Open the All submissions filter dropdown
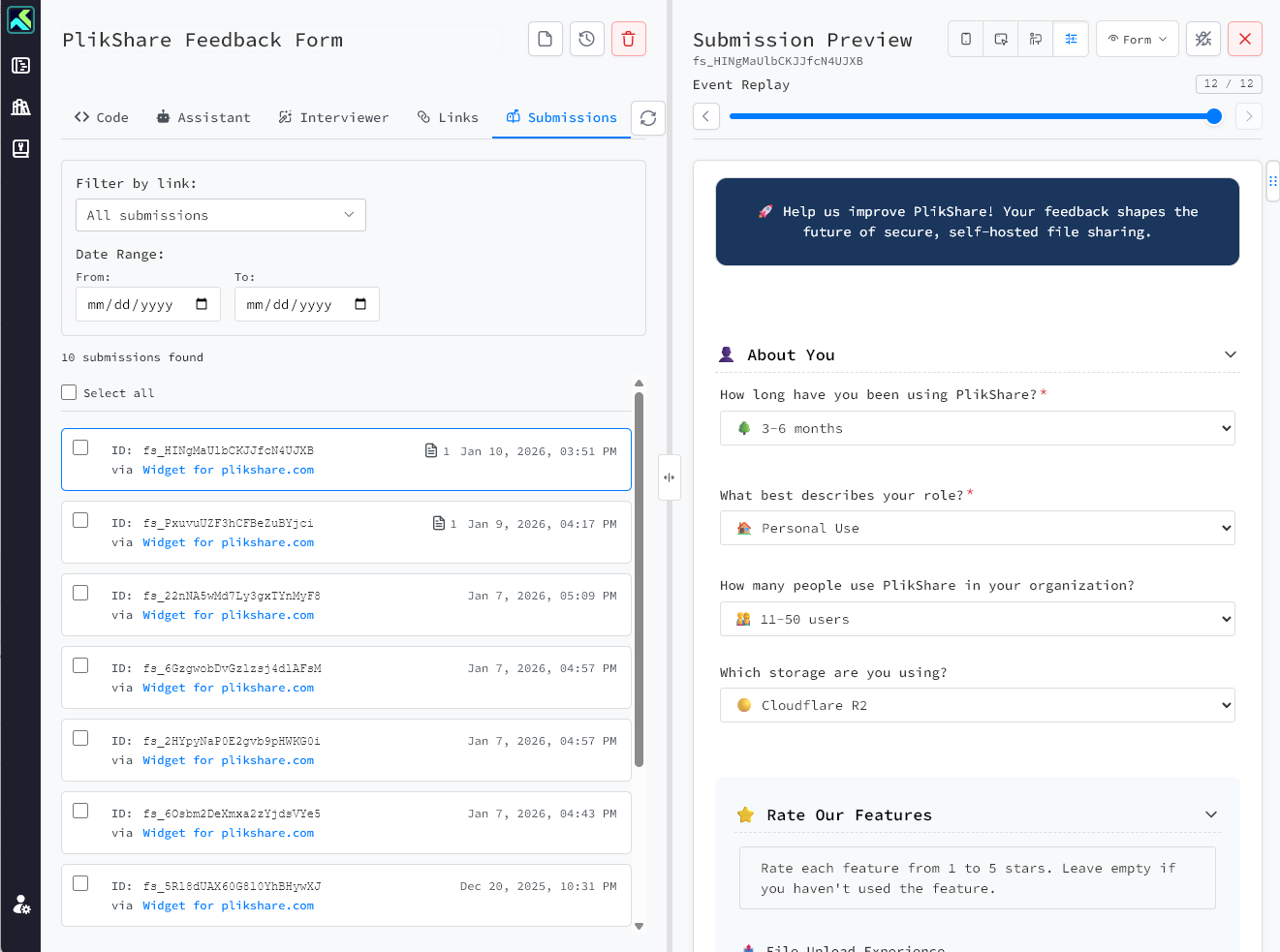The height and width of the screenshot is (952, 1280). click(x=220, y=215)
